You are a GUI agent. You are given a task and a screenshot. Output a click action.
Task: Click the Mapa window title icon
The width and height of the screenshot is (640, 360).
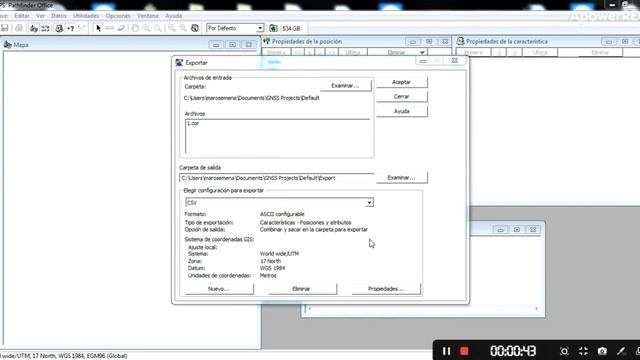(x=7, y=44)
